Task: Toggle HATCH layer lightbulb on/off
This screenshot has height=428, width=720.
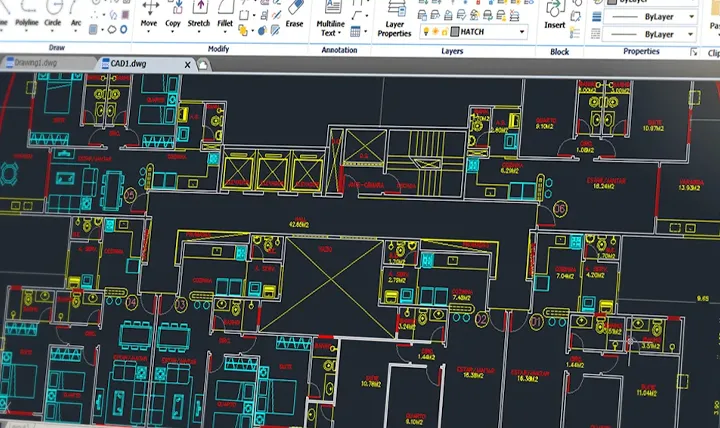Action: click(x=424, y=31)
